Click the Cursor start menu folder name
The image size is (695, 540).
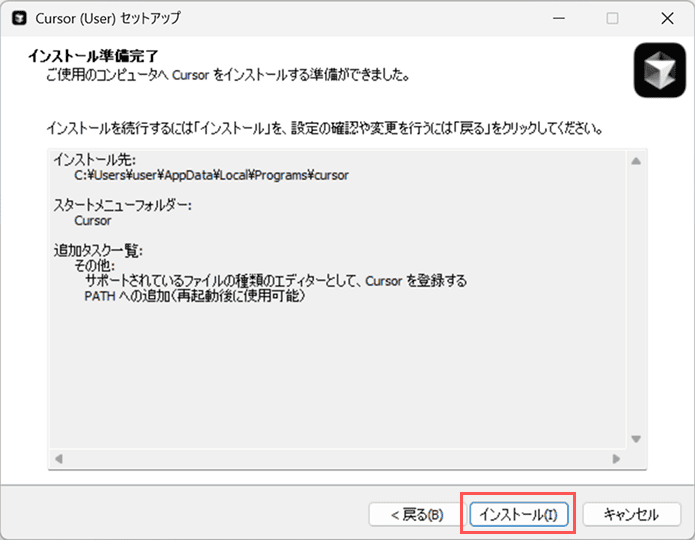click(93, 221)
